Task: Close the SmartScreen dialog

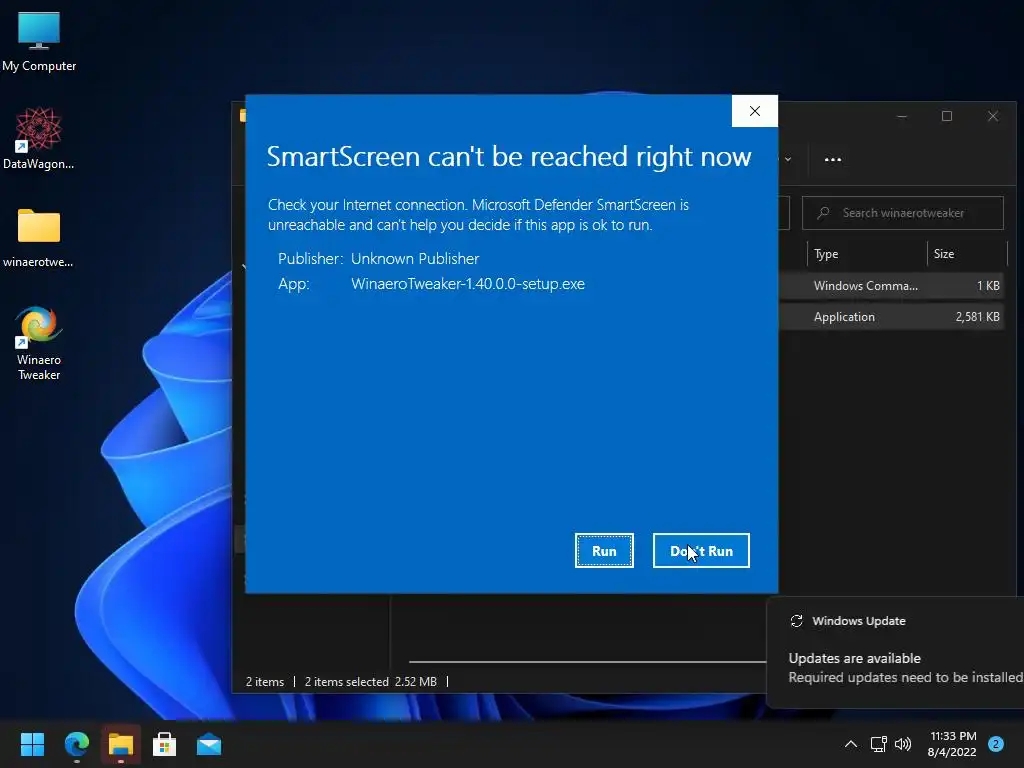Action: (754, 111)
